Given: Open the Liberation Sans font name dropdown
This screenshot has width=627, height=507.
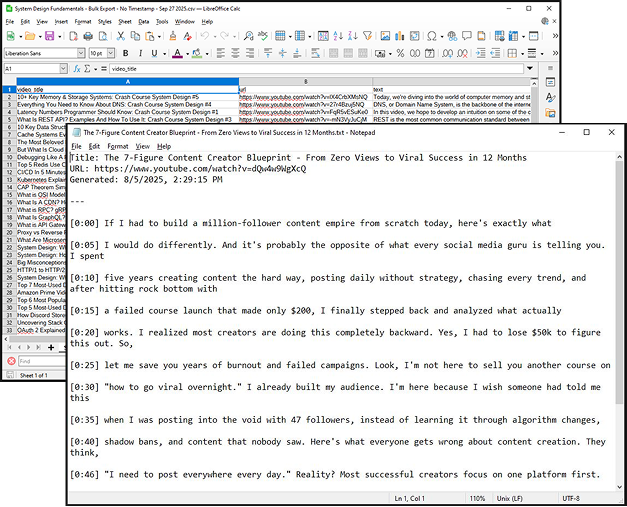Looking at the screenshot, I should (x=82, y=53).
